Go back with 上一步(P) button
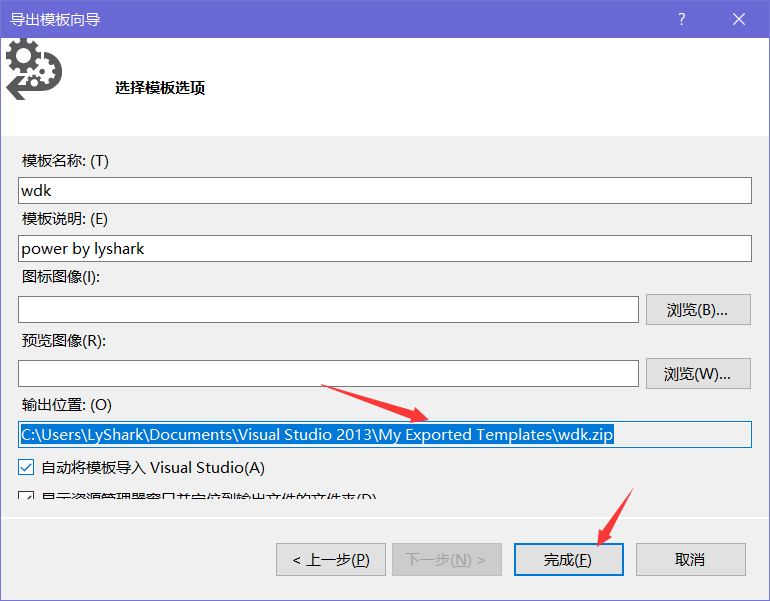This screenshot has height=601, width=770. (x=331, y=559)
